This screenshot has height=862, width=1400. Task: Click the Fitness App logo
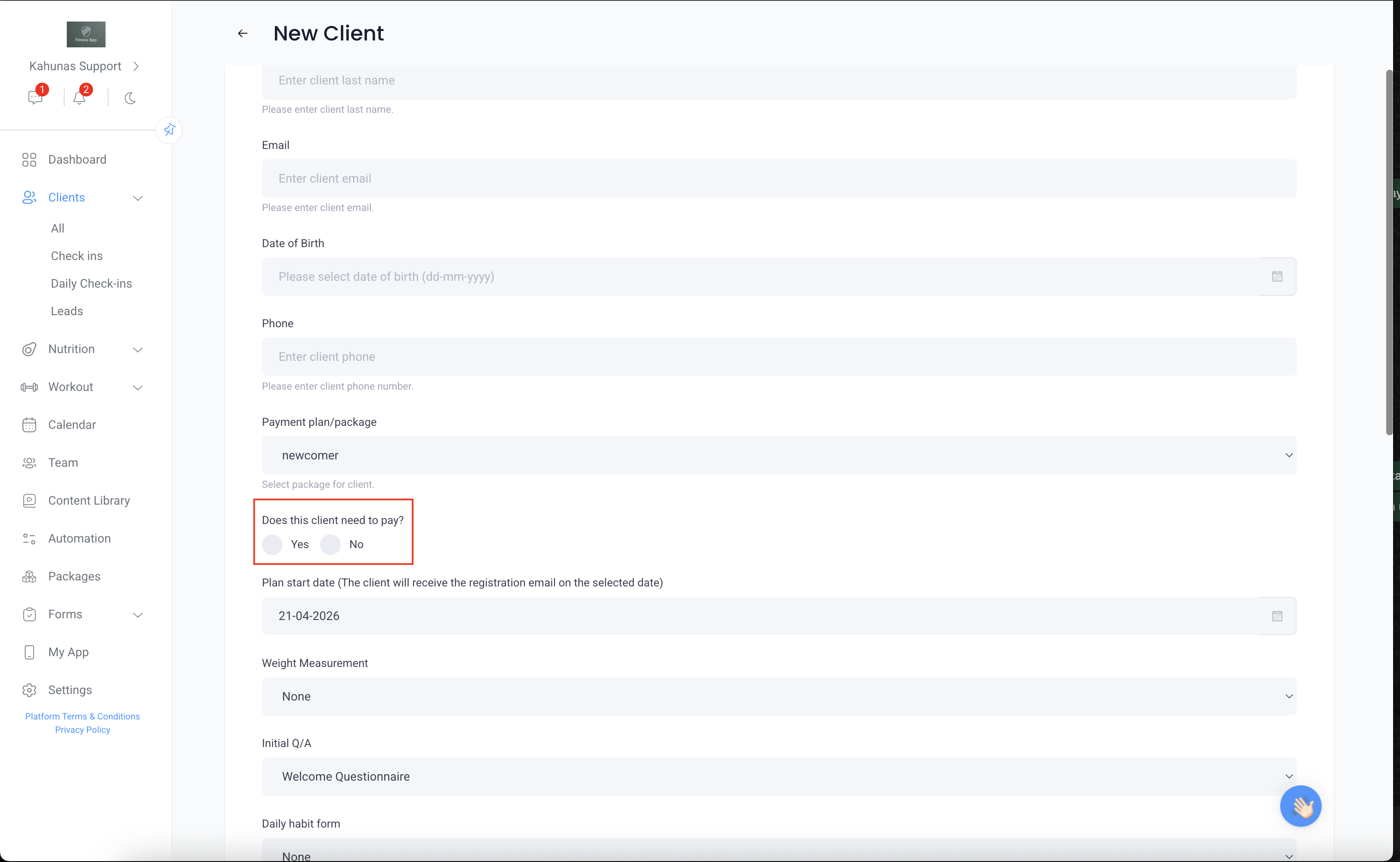86,34
